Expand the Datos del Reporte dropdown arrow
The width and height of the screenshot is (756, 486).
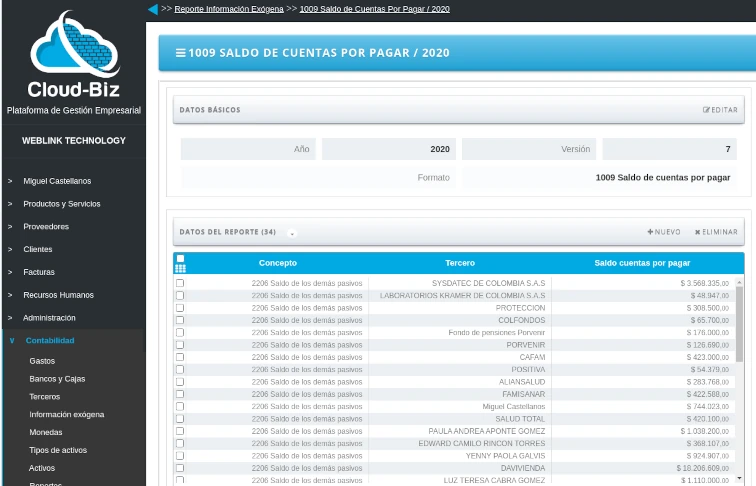click(x=292, y=233)
